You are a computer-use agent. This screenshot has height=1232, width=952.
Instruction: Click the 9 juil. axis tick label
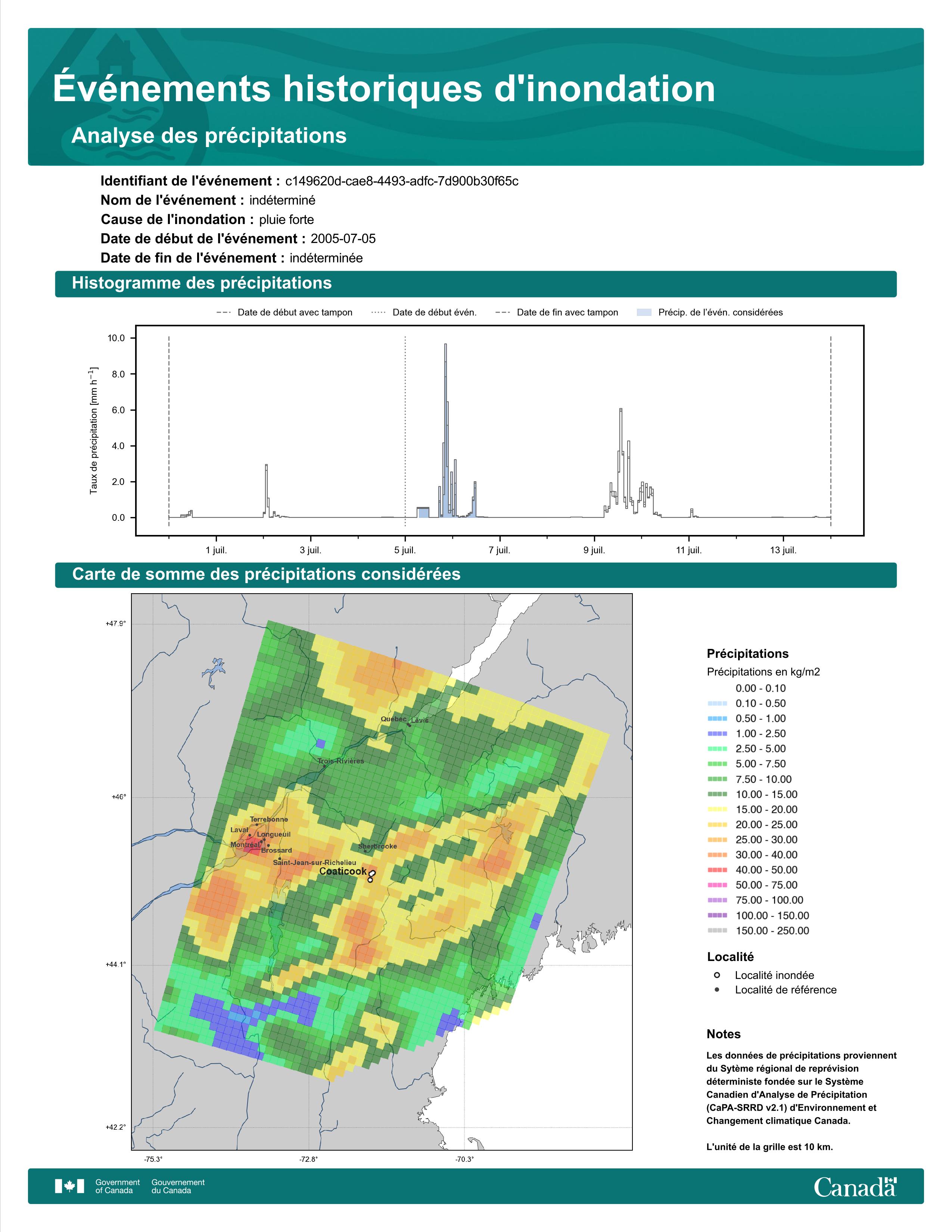click(x=594, y=551)
